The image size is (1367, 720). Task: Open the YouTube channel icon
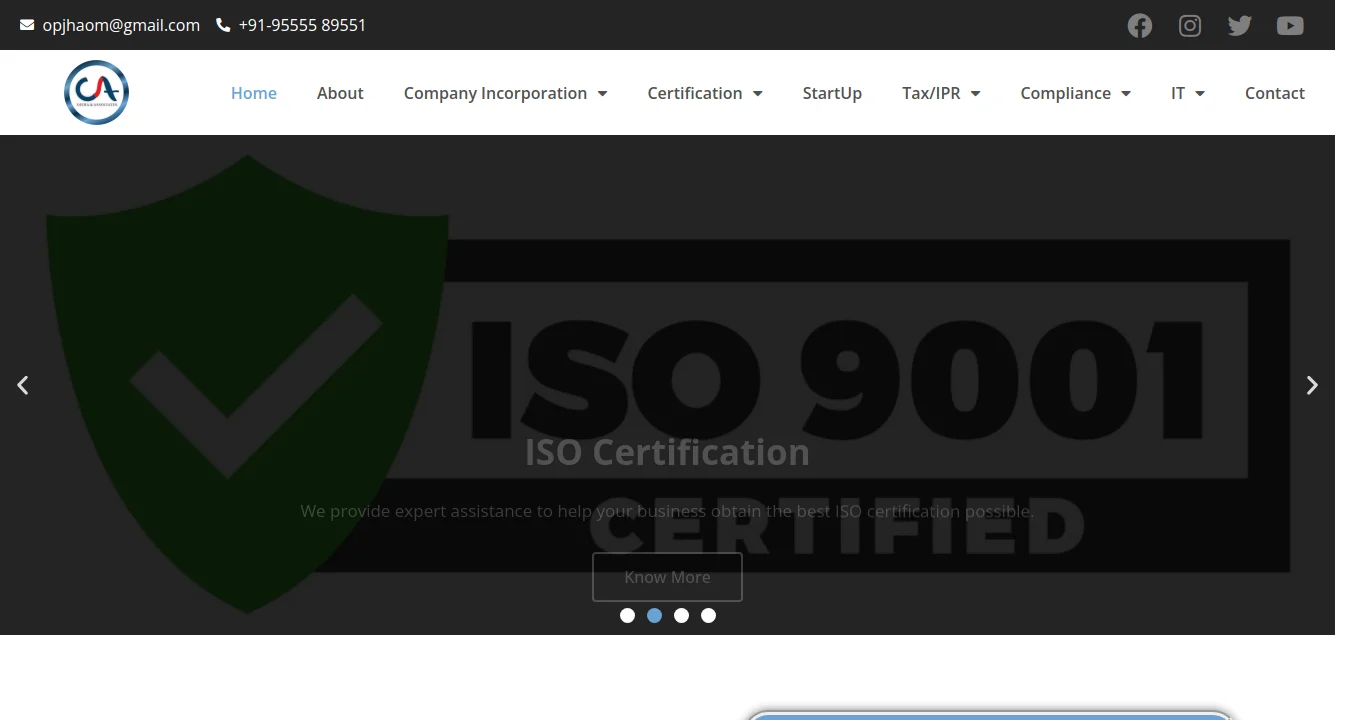pos(1290,26)
